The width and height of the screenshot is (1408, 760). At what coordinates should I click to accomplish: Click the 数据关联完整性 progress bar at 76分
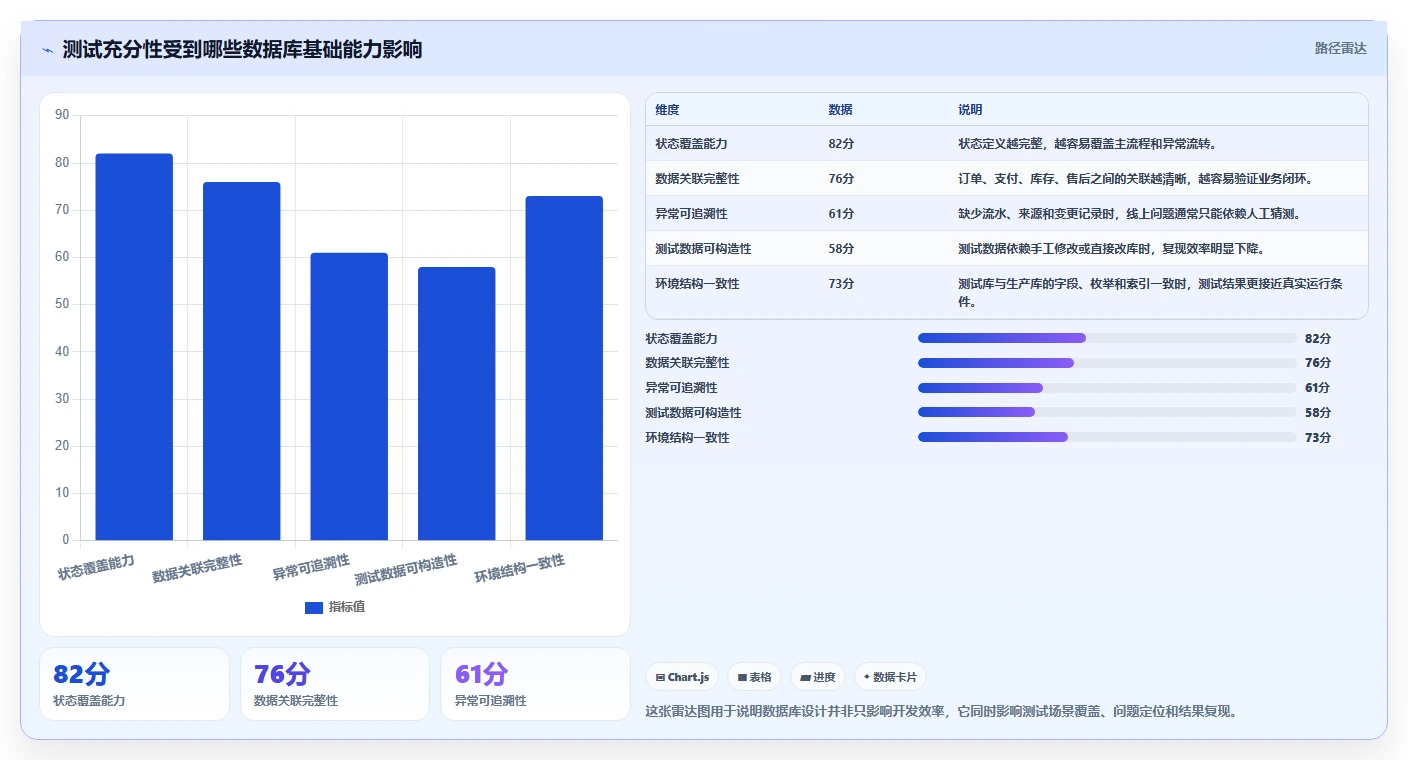pyautogui.click(x=1107, y=363)
